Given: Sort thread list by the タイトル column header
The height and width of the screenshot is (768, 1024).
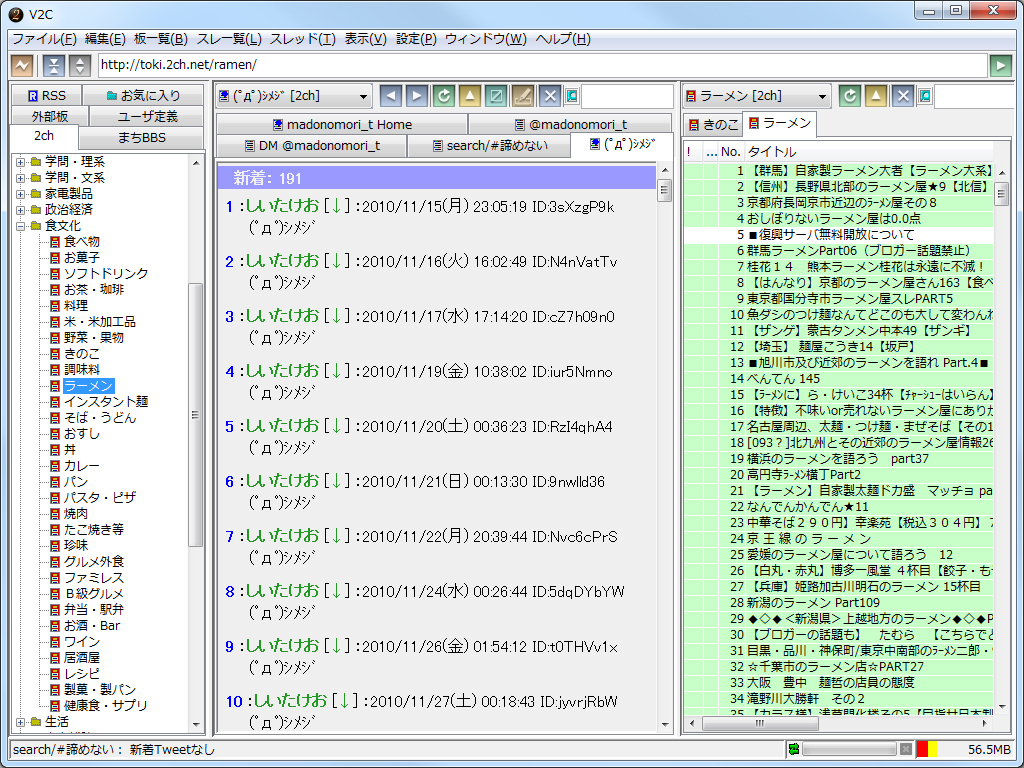Looking at the screenshot, I should tap(869, 152).
